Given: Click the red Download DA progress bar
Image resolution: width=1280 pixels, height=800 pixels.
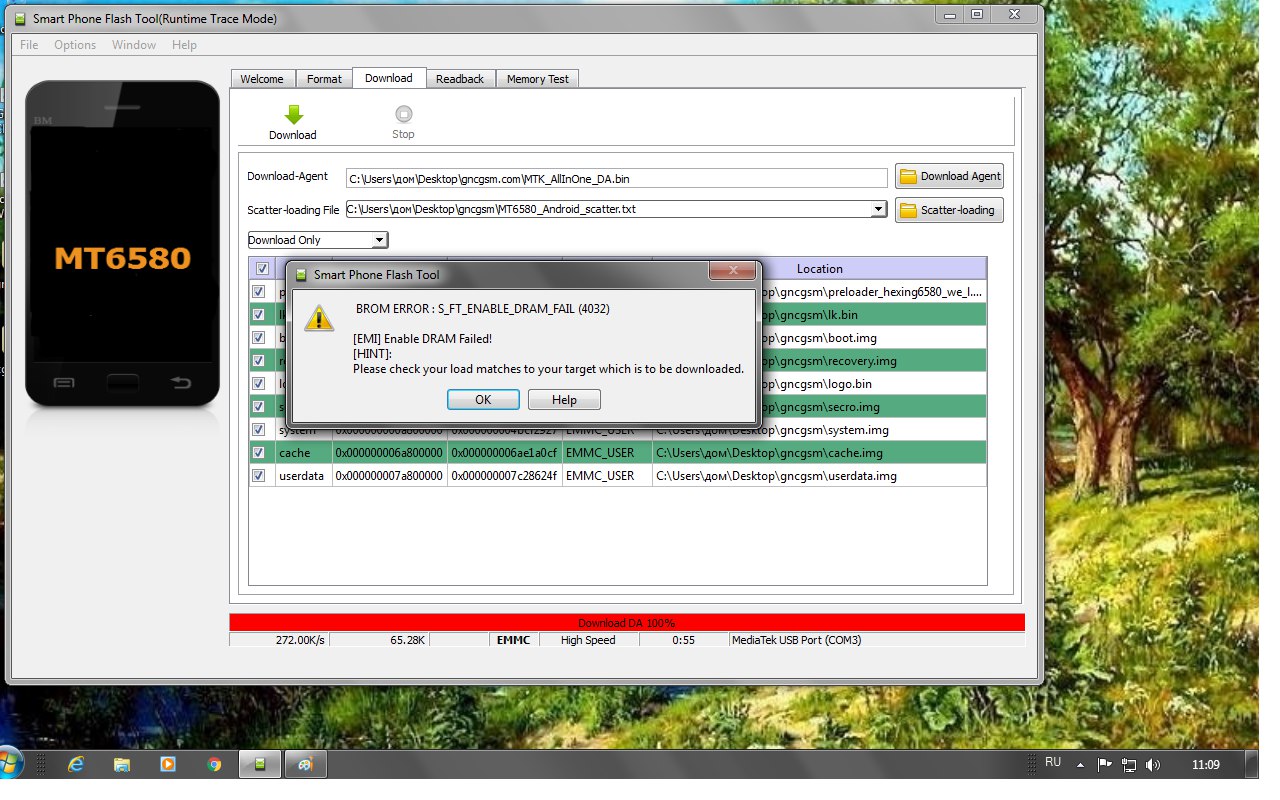Looking at the screenshot, I should (x=626, y=622).
